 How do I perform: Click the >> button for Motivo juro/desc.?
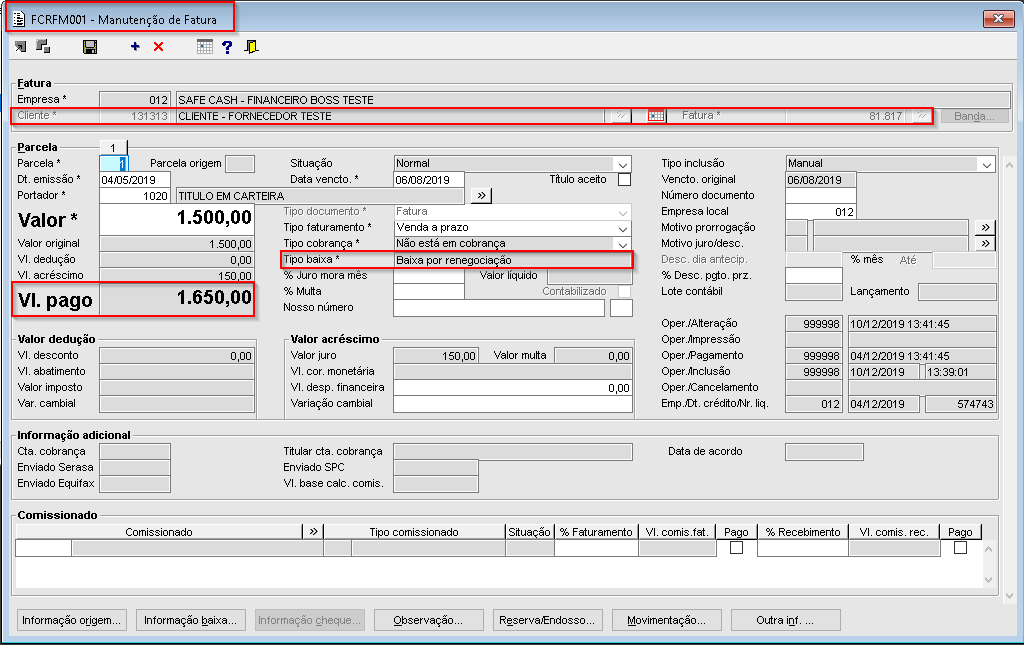coord(985,244)
